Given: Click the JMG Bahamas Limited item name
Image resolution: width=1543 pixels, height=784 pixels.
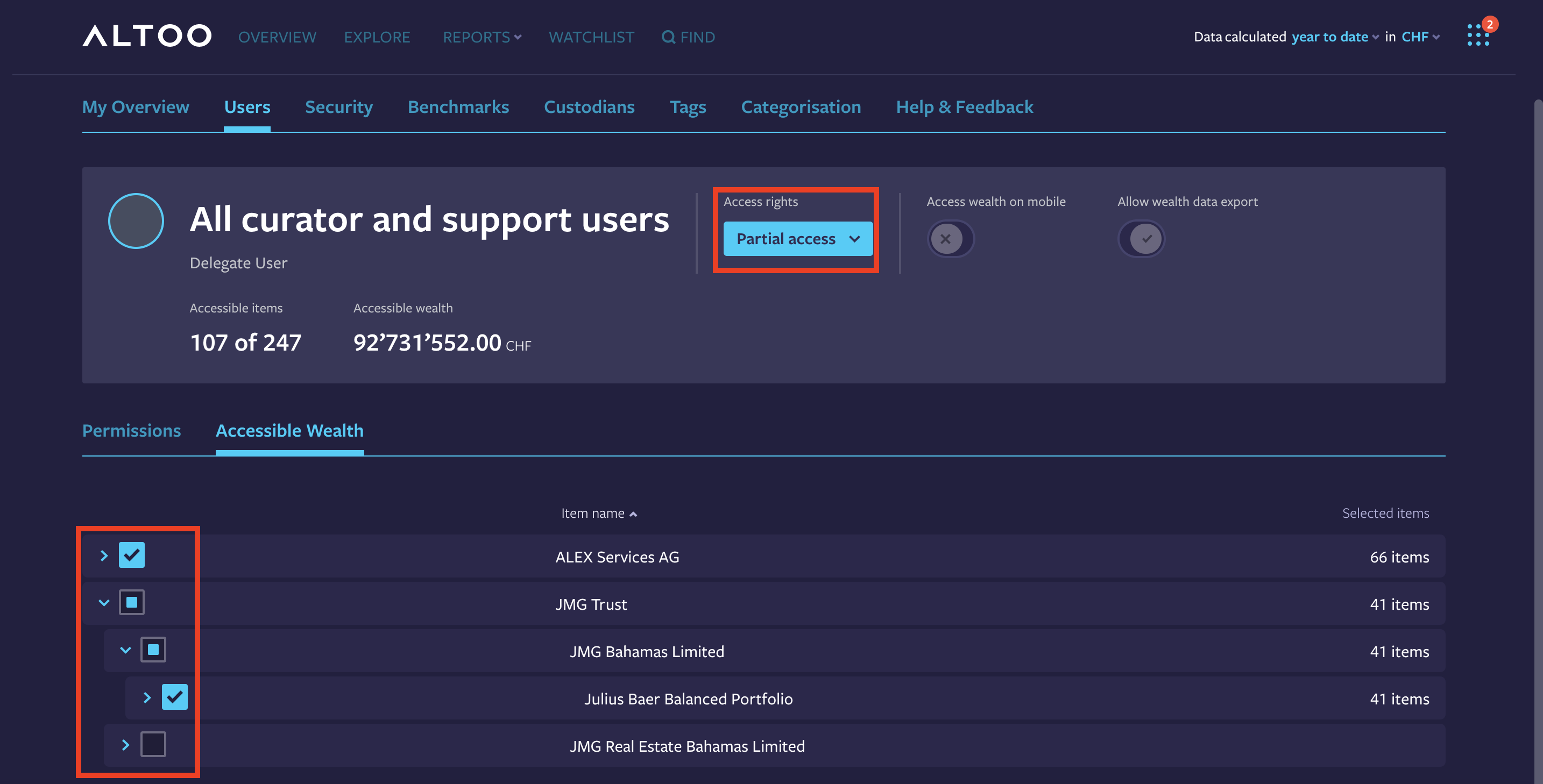Looking at the screenshot, I should point(647,651).
